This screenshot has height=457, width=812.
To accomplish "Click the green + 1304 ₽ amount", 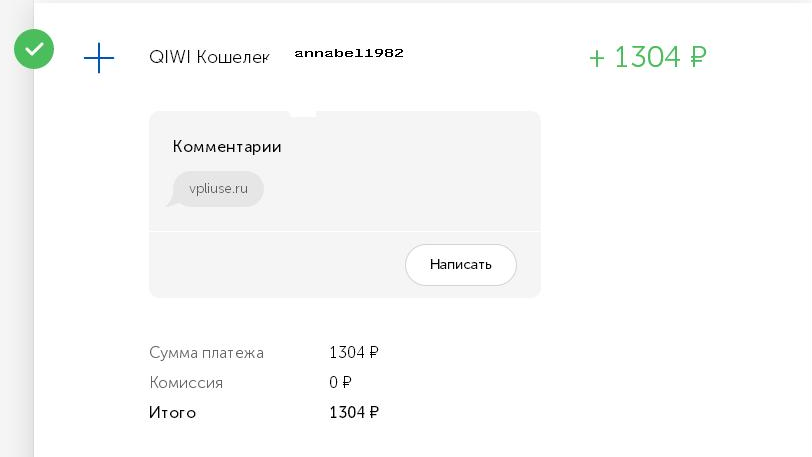I will 647,57.
